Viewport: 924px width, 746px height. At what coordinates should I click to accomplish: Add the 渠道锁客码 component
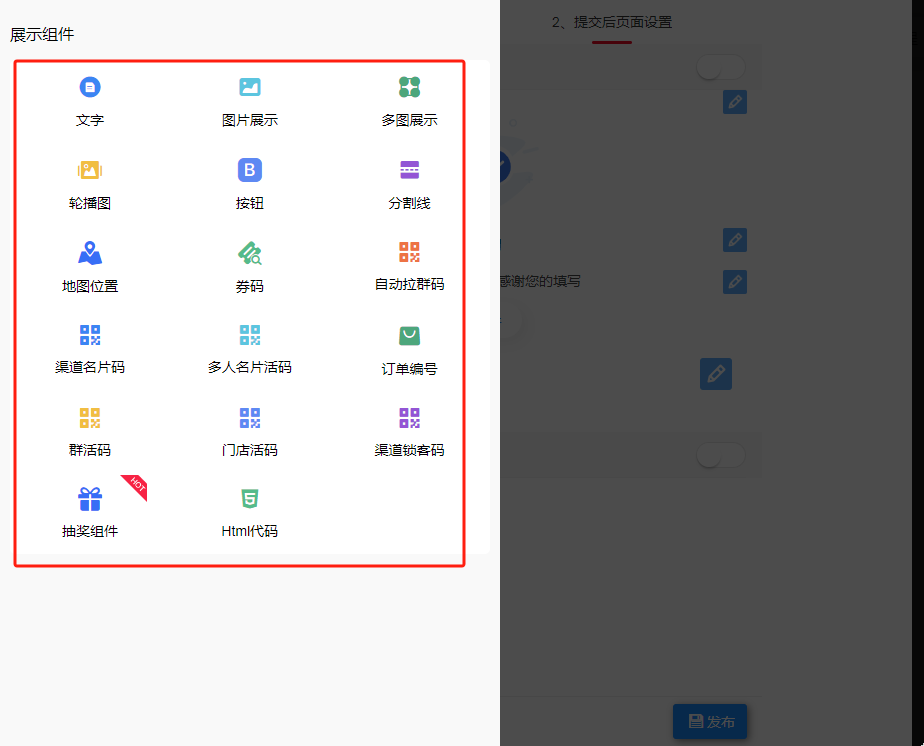(x=409, y=433)
